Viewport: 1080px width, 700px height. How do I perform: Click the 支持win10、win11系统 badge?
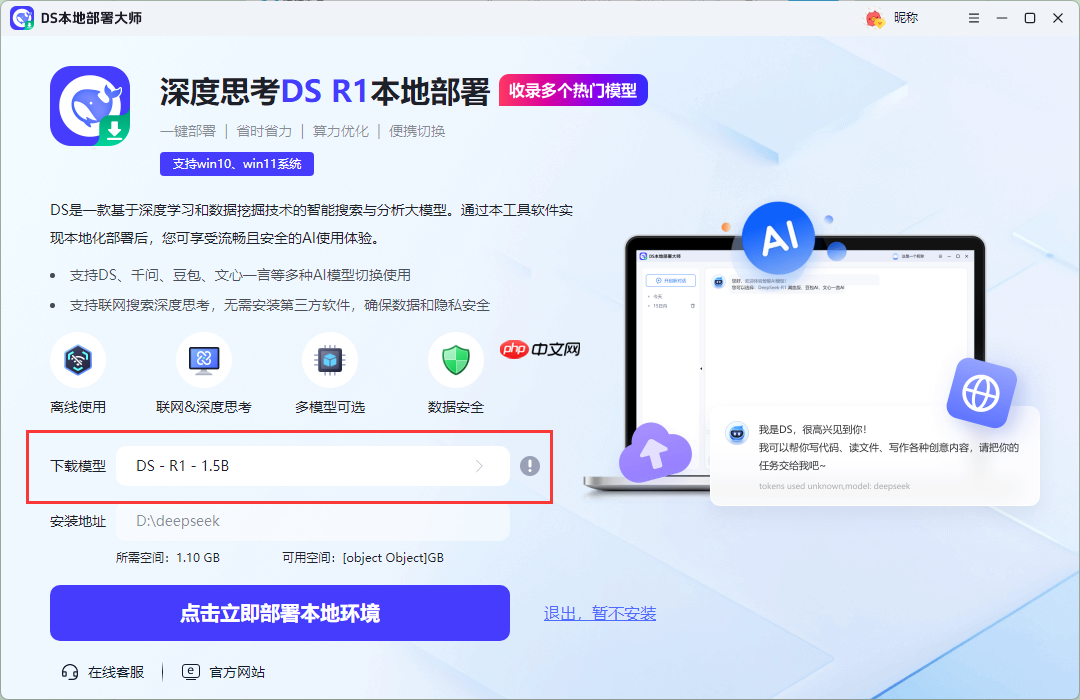point(239,163)
